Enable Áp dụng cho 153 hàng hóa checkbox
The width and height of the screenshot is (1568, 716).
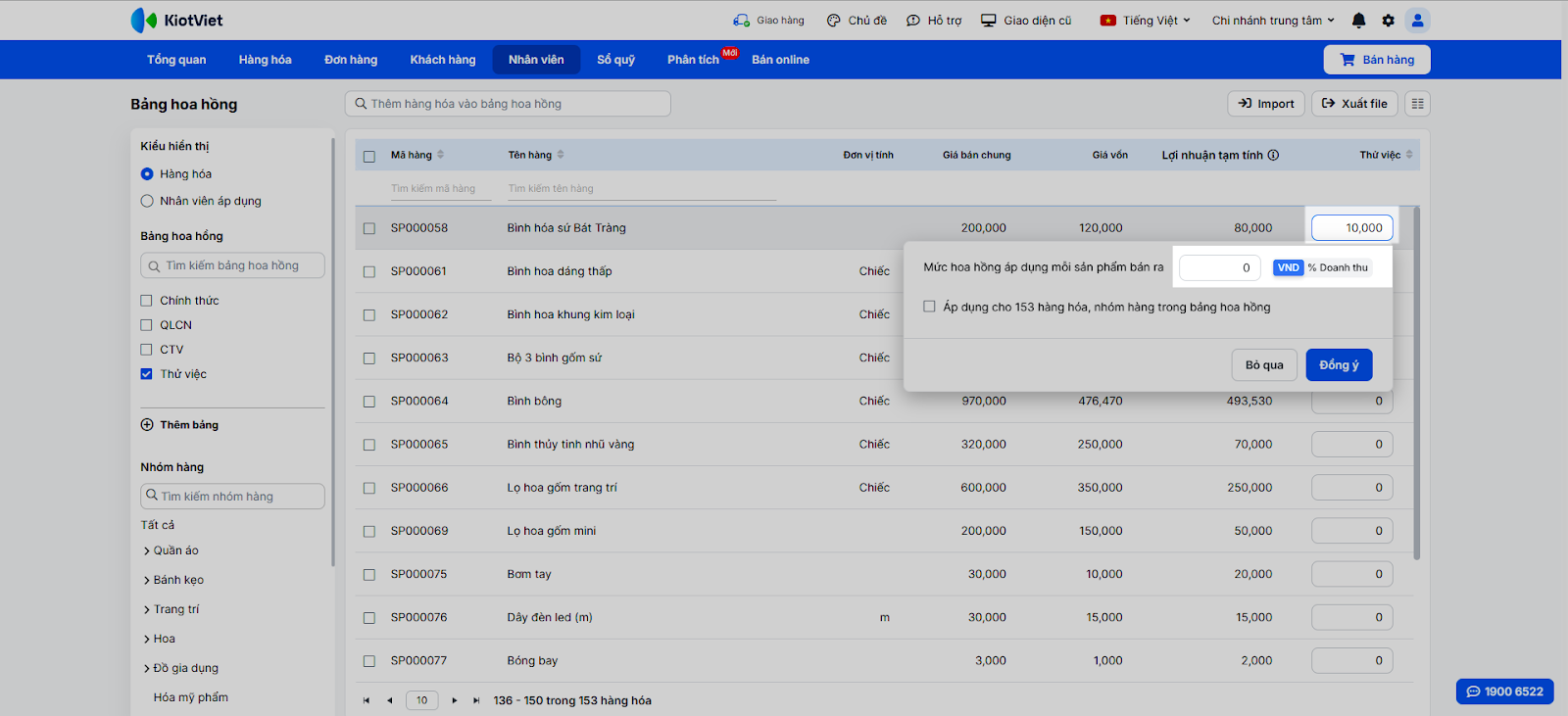(x=929, y=307)
